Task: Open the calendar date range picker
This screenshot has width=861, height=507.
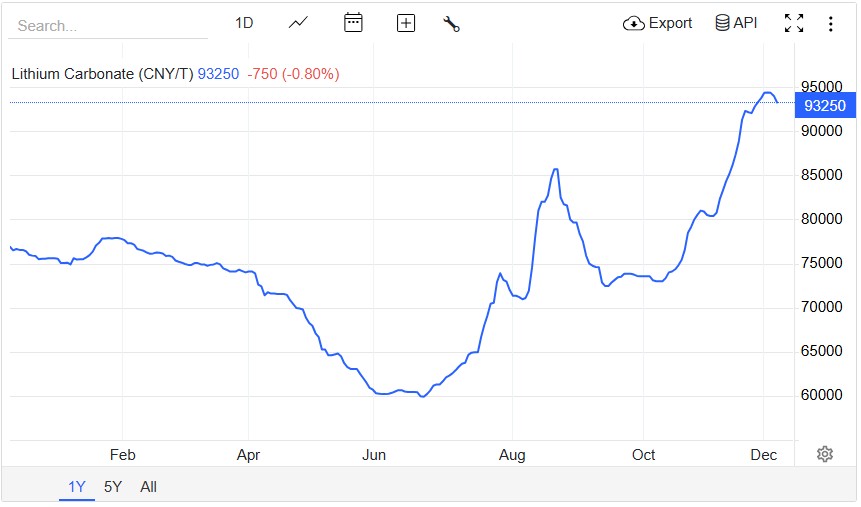Action: [353, 23]
